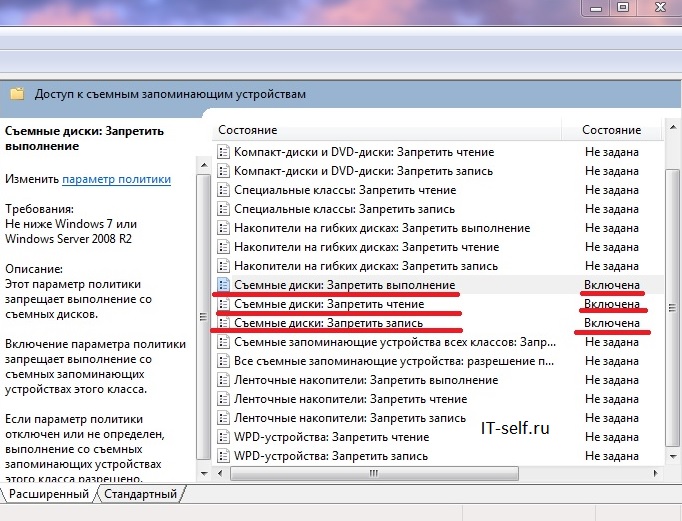
Task: Click Включена state for Съемные диски: Запретить выполнение
Action: pos(612,285)
